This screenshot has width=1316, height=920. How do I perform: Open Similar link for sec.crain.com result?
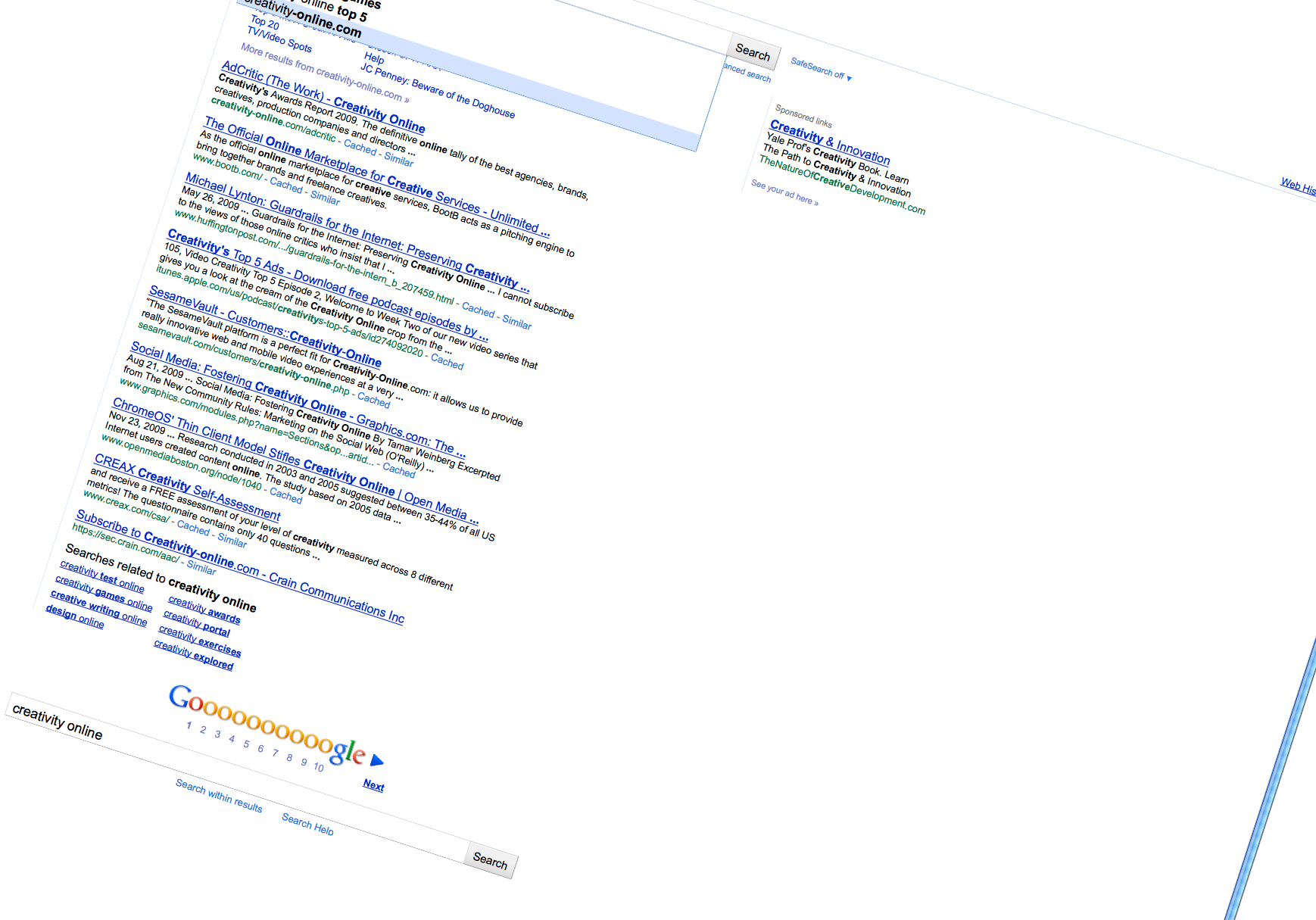(x=201, y=567)
